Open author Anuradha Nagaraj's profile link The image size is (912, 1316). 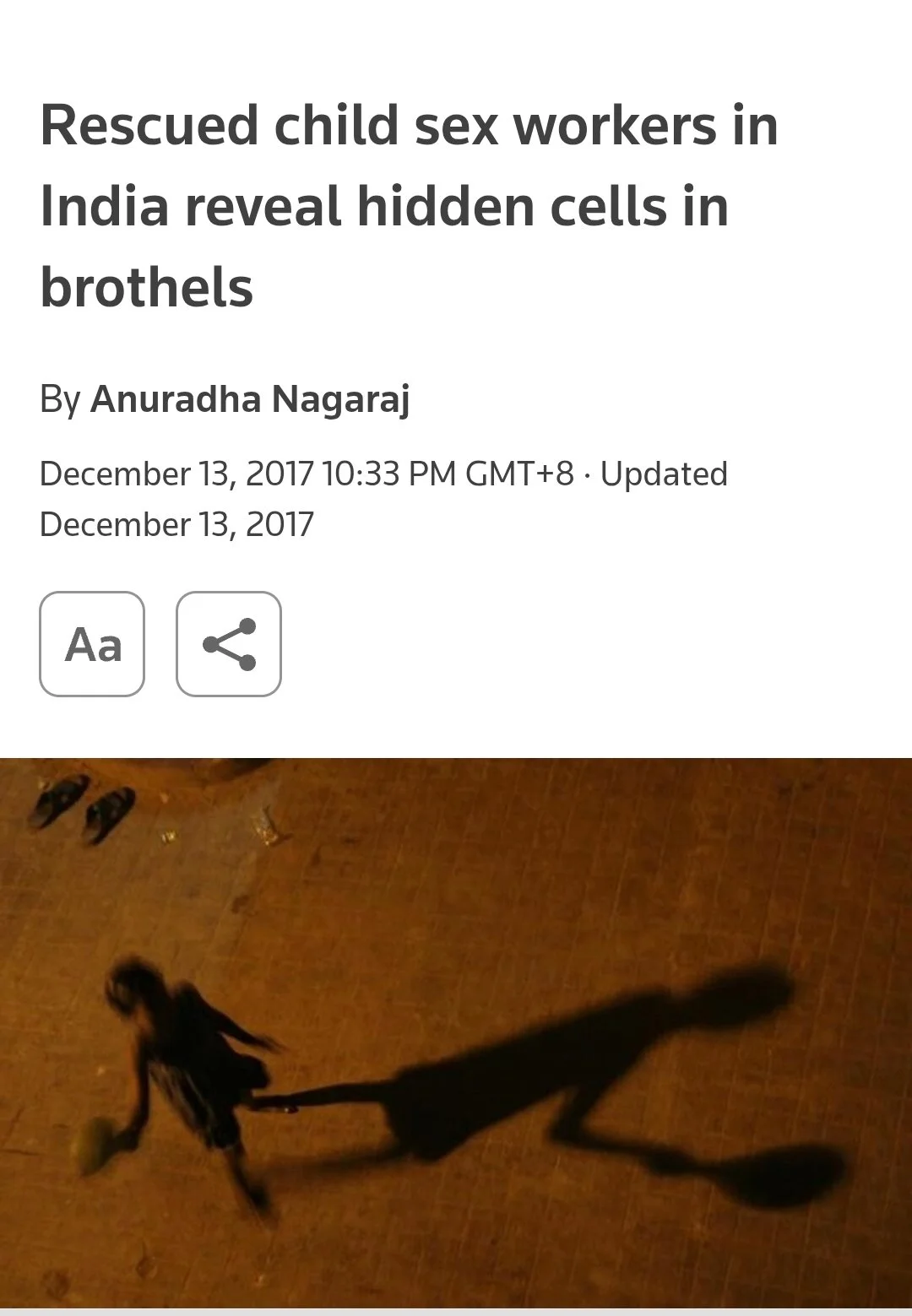tap(250, 399)
